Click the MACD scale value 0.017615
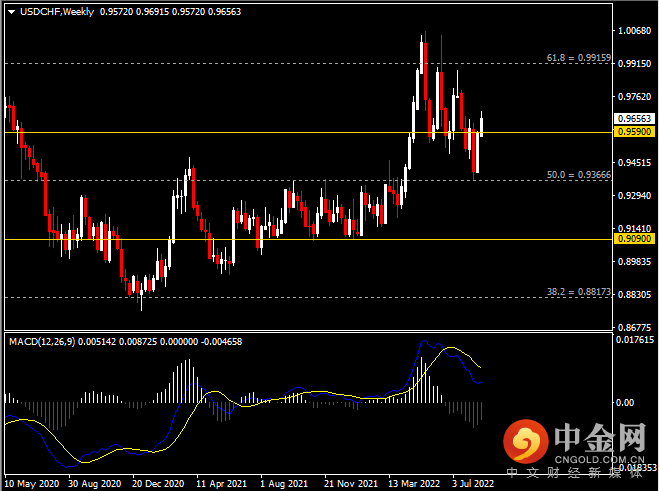The height and width of the screenshot is (491, 660). tap(635, 339)
